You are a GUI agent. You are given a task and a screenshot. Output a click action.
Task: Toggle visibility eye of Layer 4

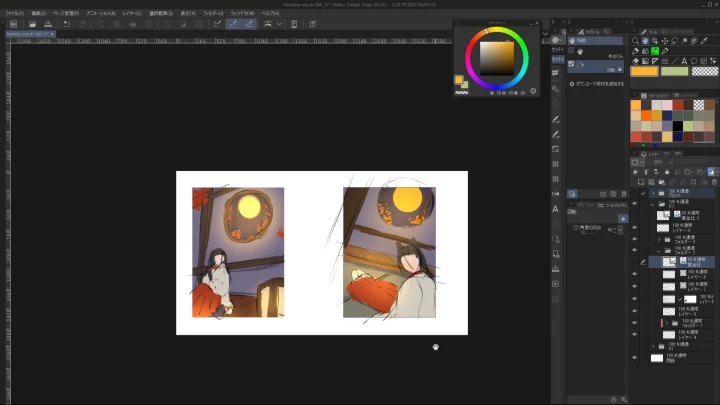634,335
